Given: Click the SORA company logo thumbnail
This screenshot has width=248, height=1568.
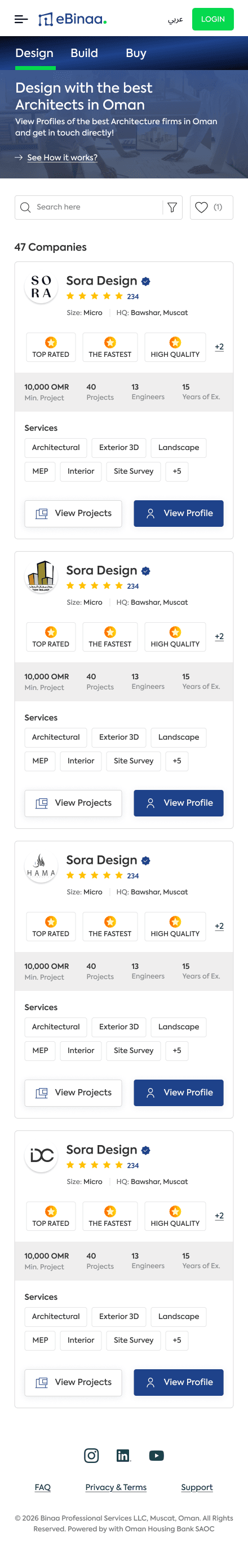Looking at the screenshot, I should pos(41,287).
